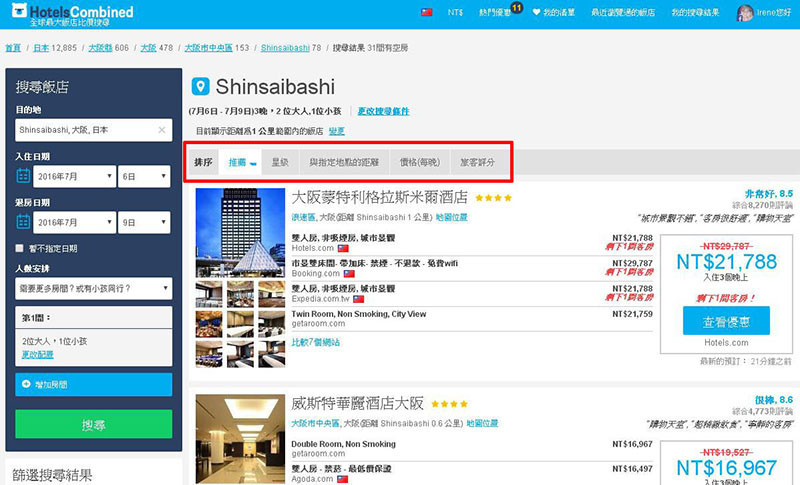
Task: Sort by 價格(每晚) tab
Action: pyautogui.click(x=419, y=162)
